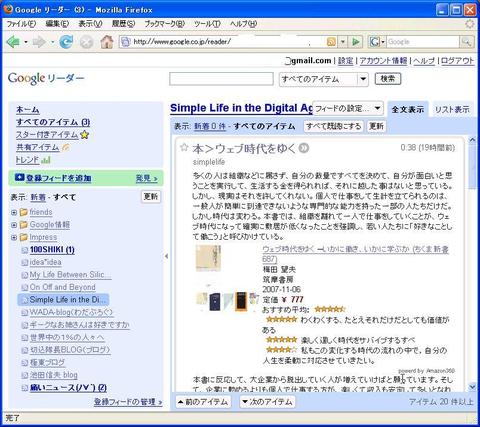Go to 前のアイテム

pyautogui.click(x=203, y=402)
